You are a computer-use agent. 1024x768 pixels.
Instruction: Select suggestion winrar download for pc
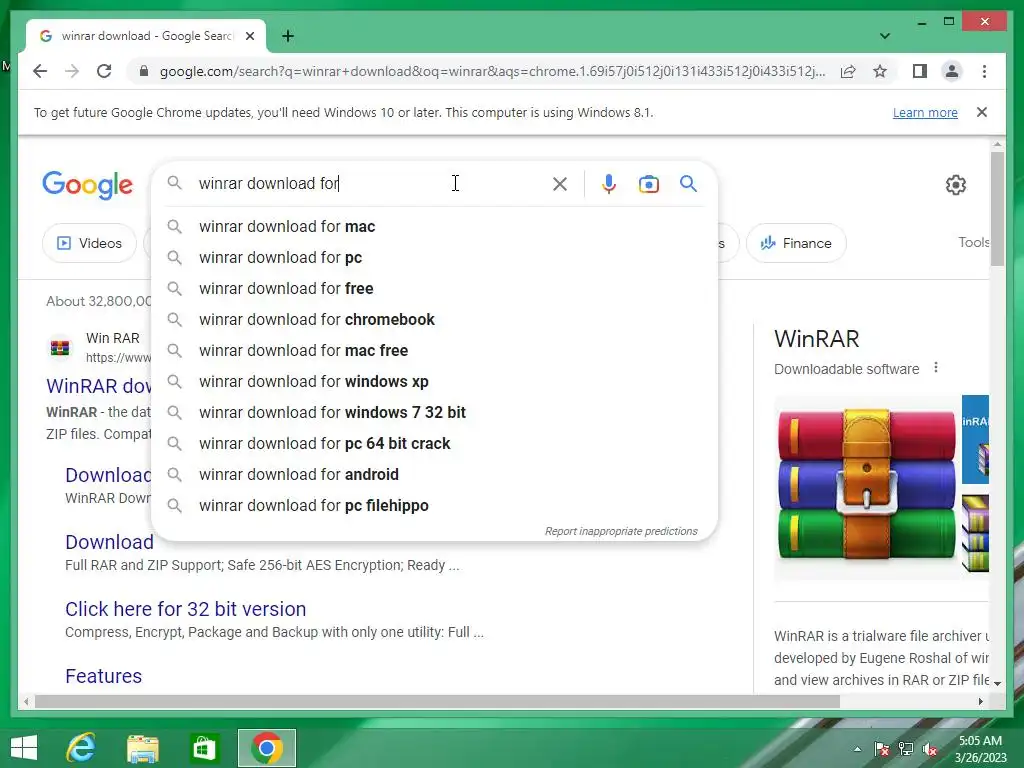point(434,257)
